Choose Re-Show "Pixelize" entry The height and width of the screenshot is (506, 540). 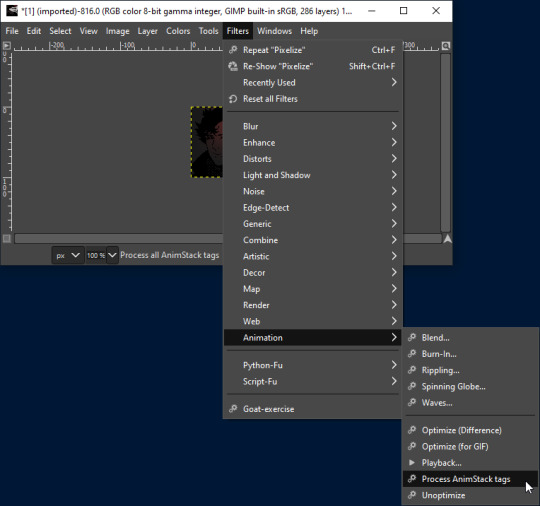pos(312,66)
